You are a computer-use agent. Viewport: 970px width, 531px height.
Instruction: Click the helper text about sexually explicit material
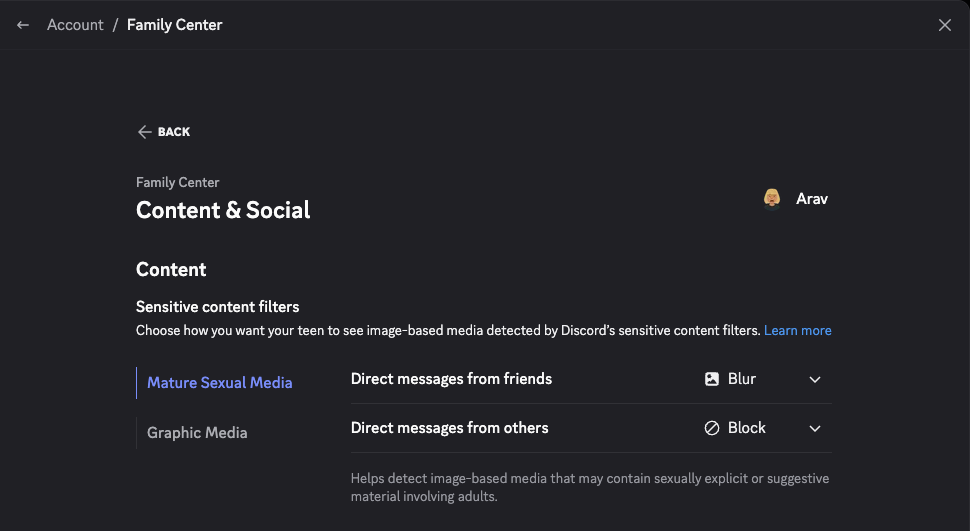590,487
